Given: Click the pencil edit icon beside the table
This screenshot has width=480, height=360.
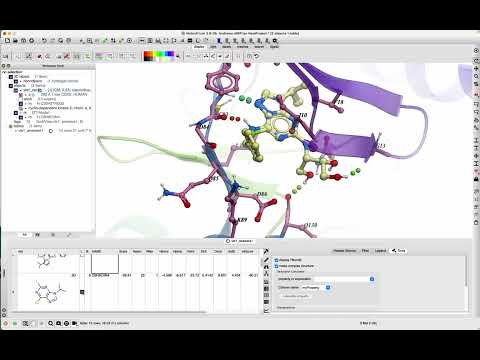Looking at the screenshot, I should coord(266,260).
